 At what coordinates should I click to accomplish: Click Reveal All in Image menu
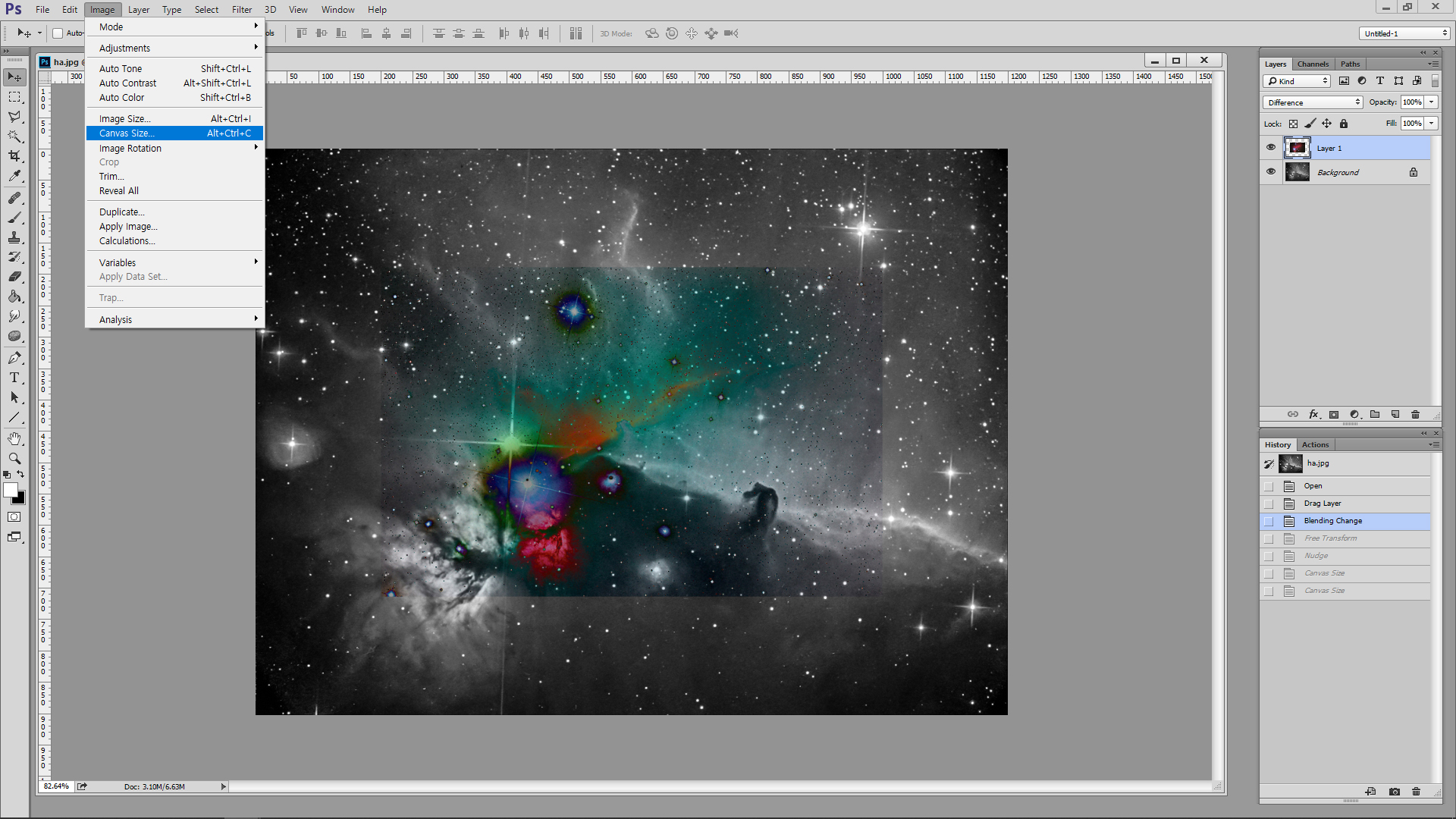click(x=174, y=191)
